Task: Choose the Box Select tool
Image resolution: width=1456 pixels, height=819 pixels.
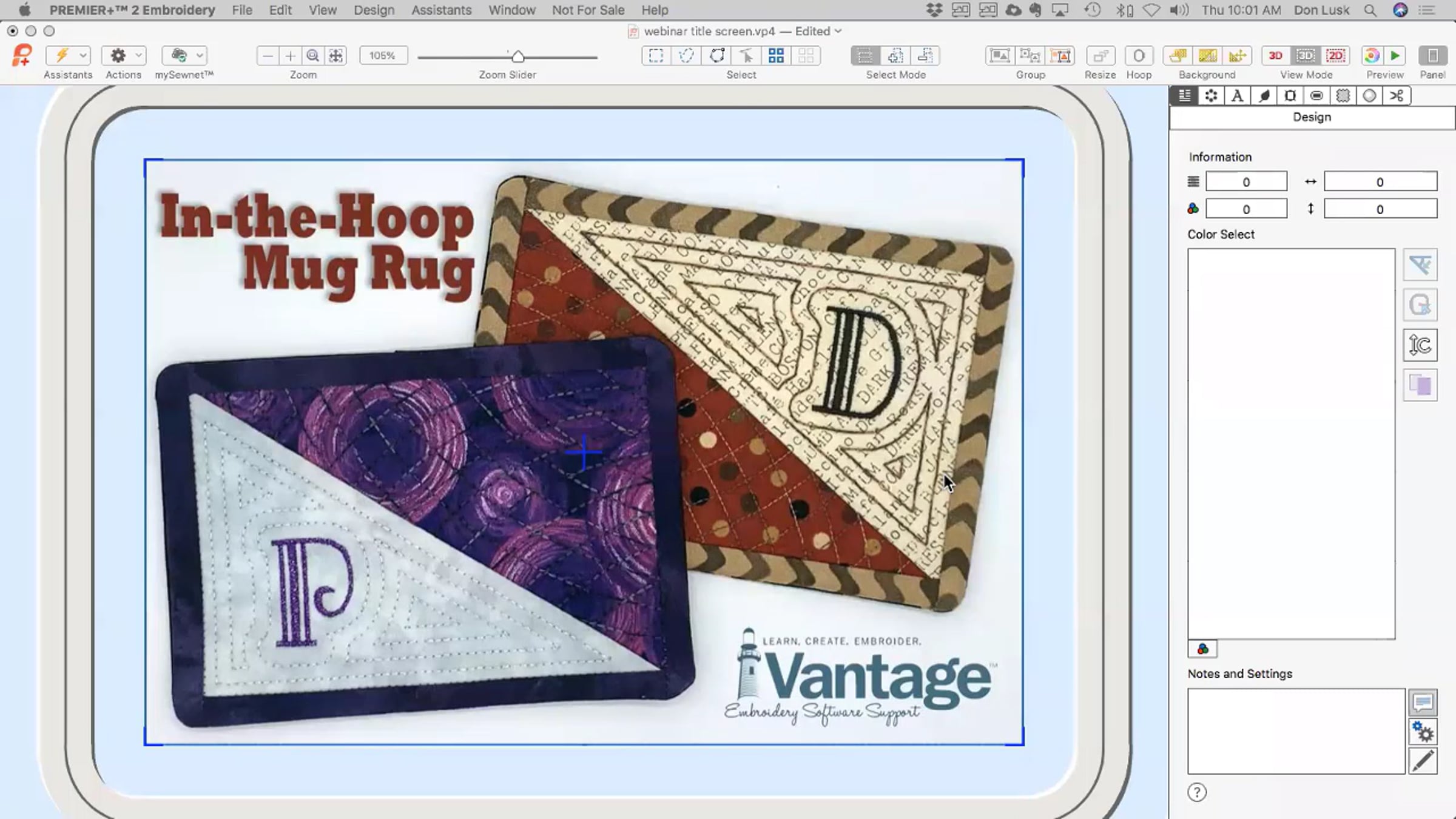Action: 656,56
